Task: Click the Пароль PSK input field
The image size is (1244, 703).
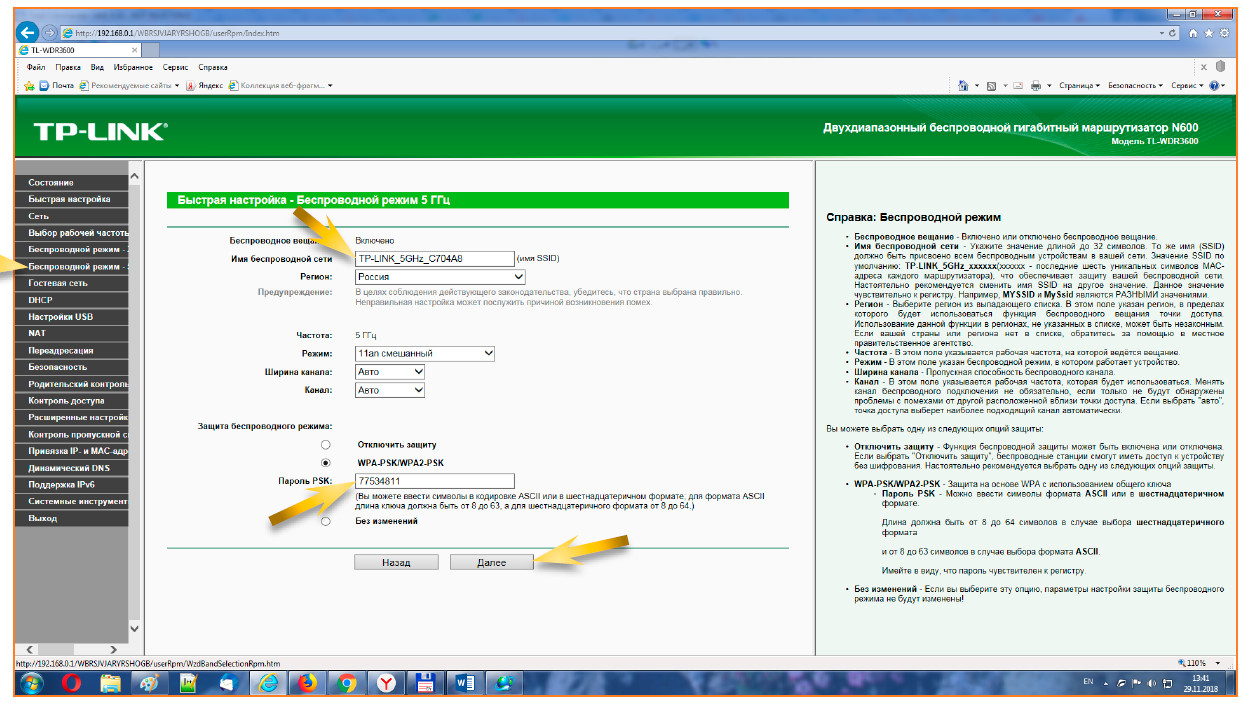Action: (434, 481)
